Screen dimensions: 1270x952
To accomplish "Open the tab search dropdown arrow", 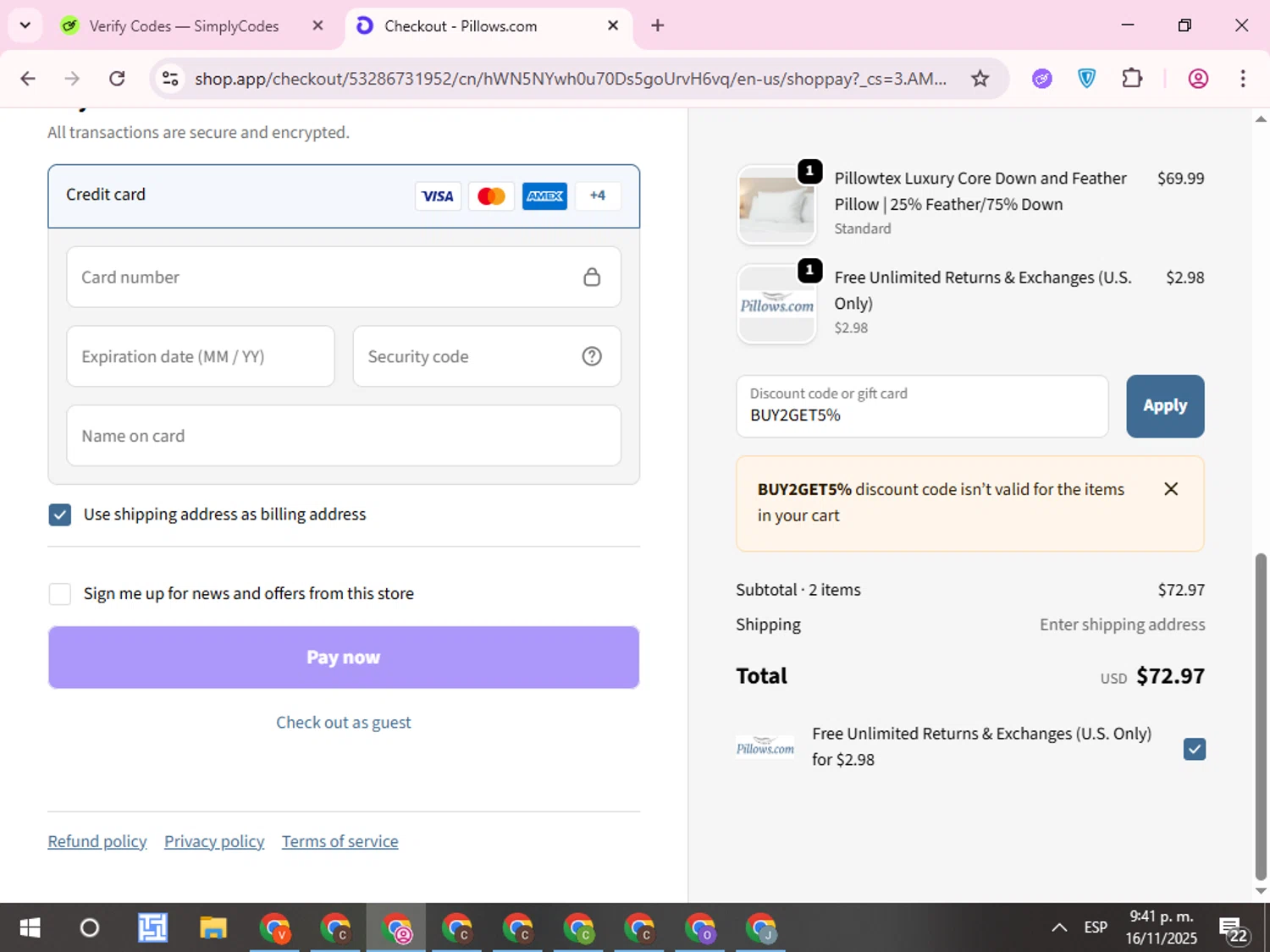I will coord(25,25).
